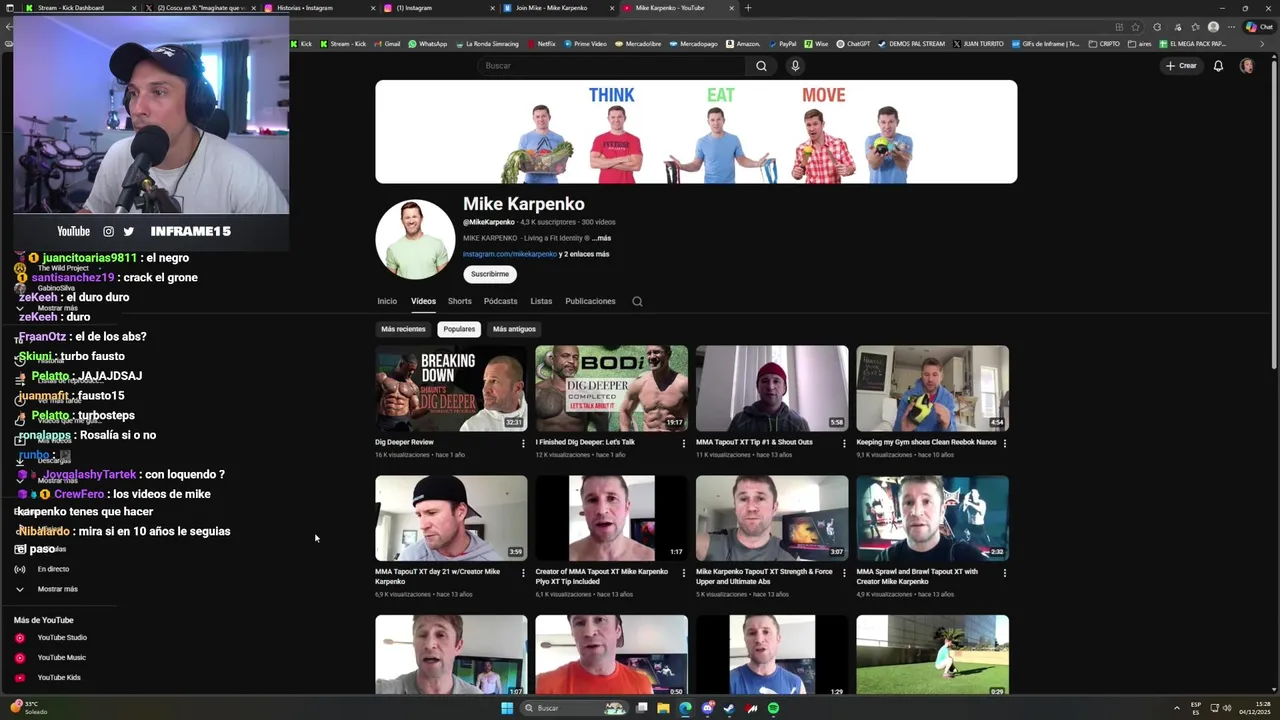Open Keeping my Gym shoes Clean thumbnail
The image size is (1280, 720).
coord(932,388)
